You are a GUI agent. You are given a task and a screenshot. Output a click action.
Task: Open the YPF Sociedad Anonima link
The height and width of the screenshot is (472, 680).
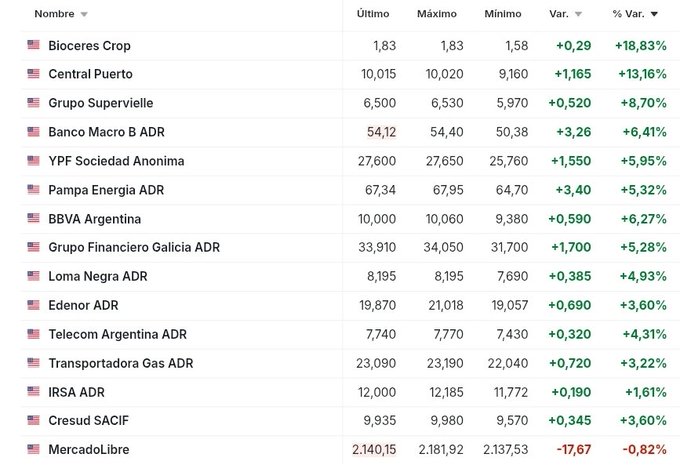point(116,161)
